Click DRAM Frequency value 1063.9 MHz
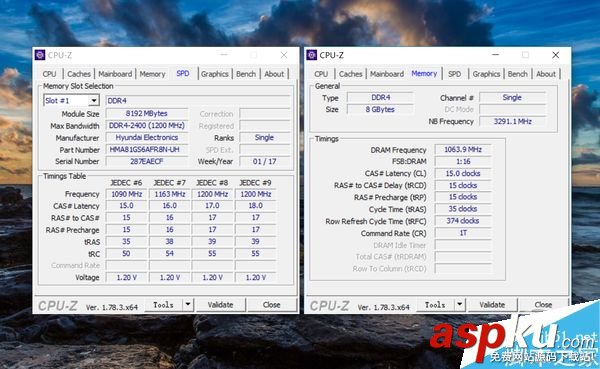 (463, 150)
